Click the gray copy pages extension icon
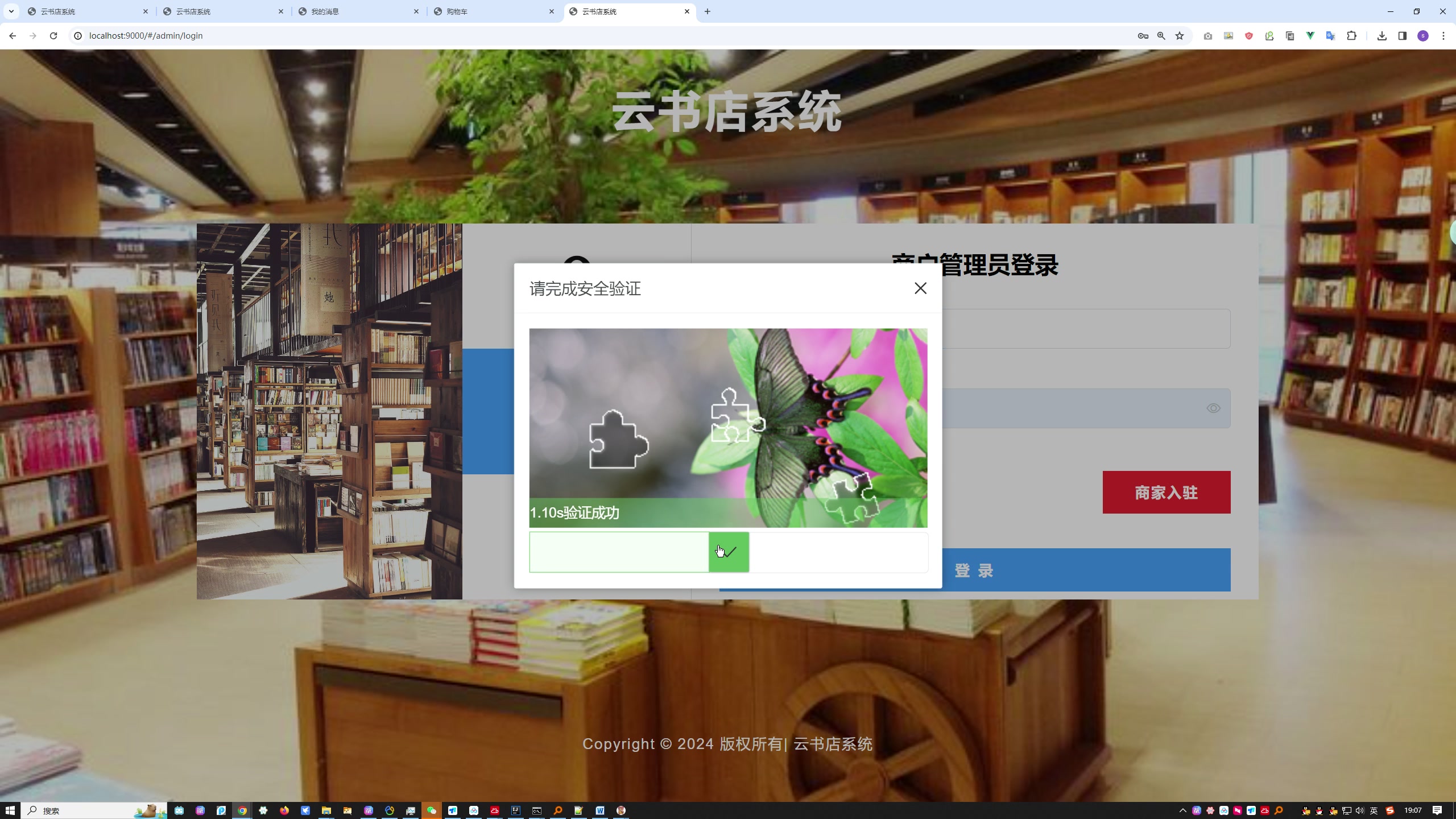Screen dimensions: 1456x819 pos(1290,36)
